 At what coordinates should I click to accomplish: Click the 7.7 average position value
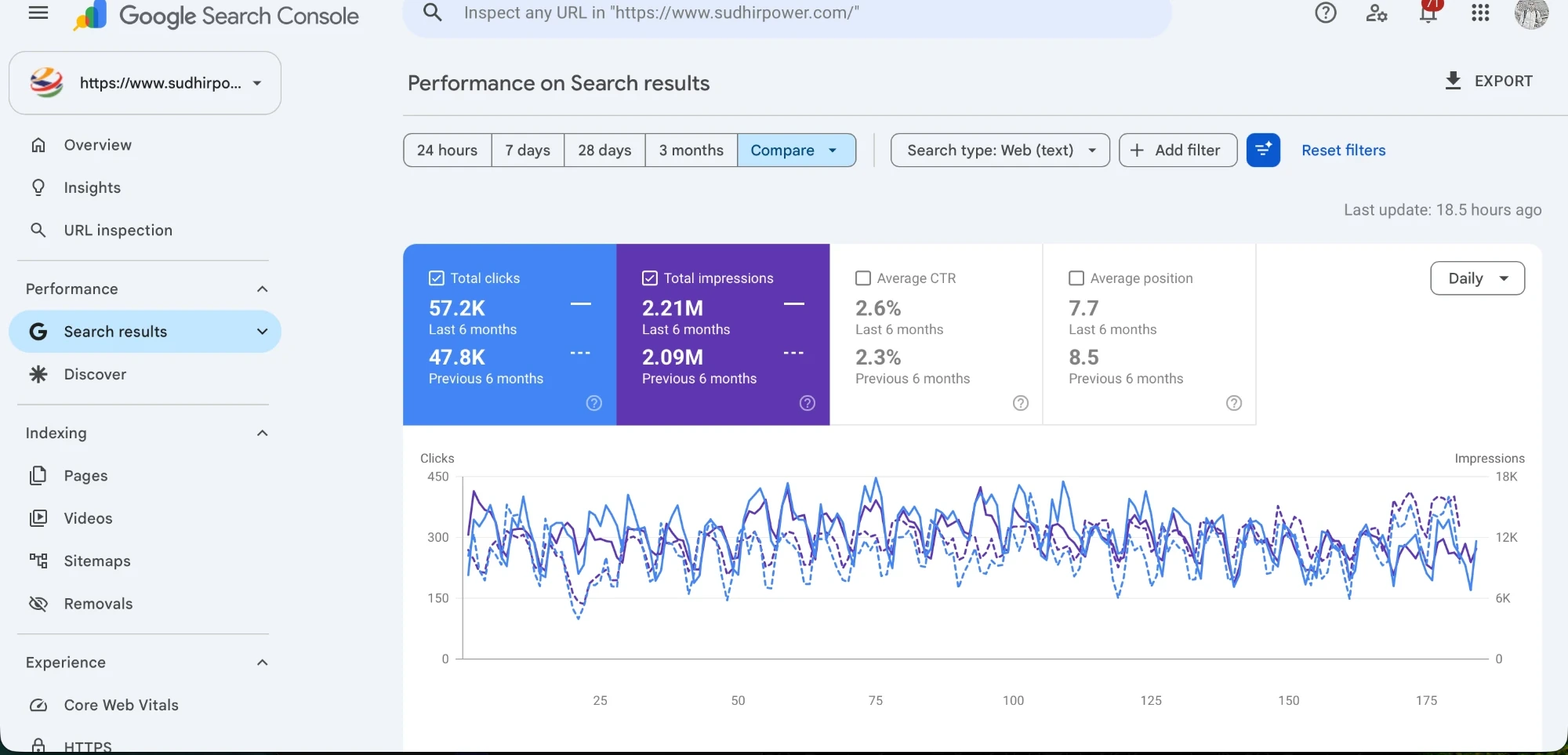click(1083, 308)
